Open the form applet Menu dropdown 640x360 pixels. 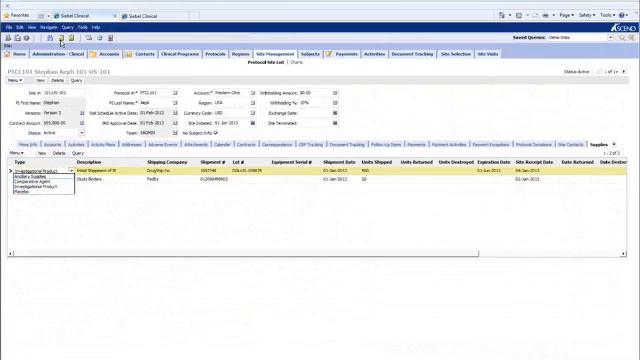tap(15, 80)
